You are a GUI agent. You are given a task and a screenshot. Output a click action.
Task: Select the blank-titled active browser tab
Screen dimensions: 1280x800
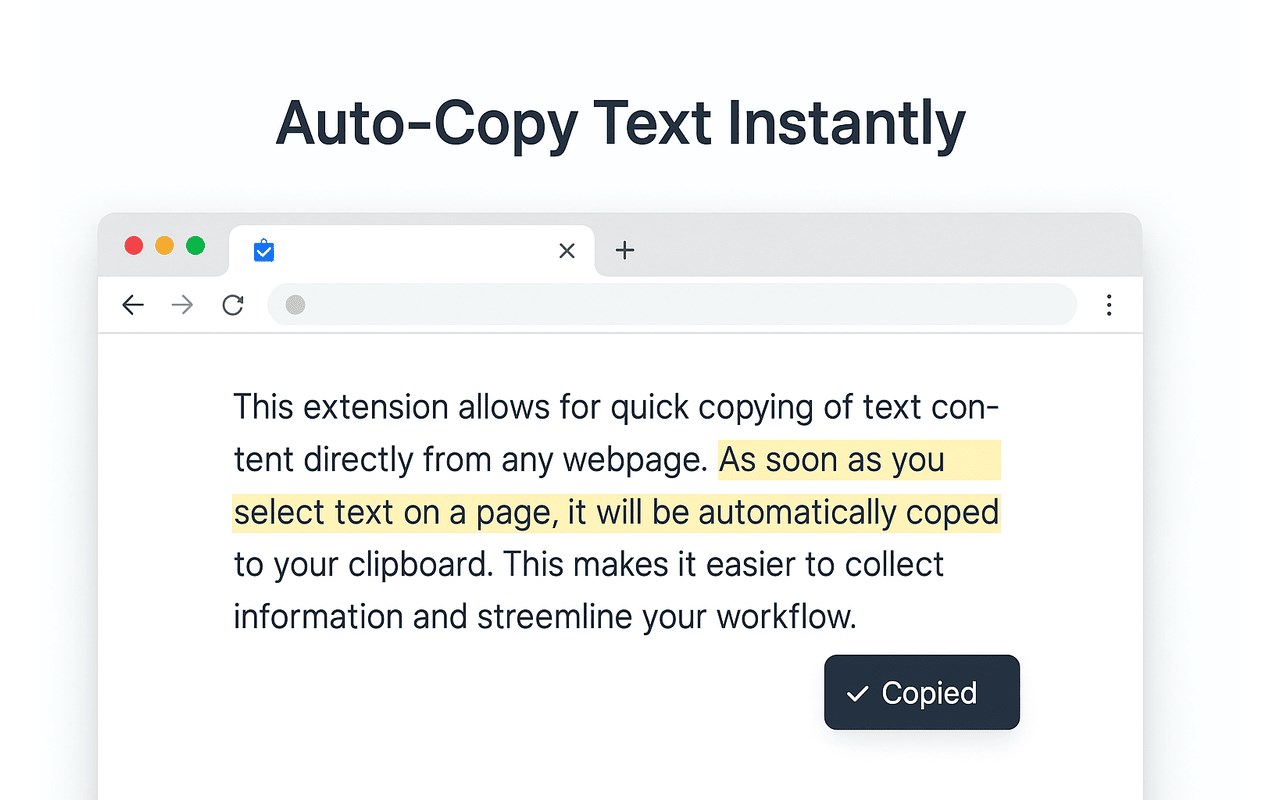pyautogui.click(x=410, y=251)
